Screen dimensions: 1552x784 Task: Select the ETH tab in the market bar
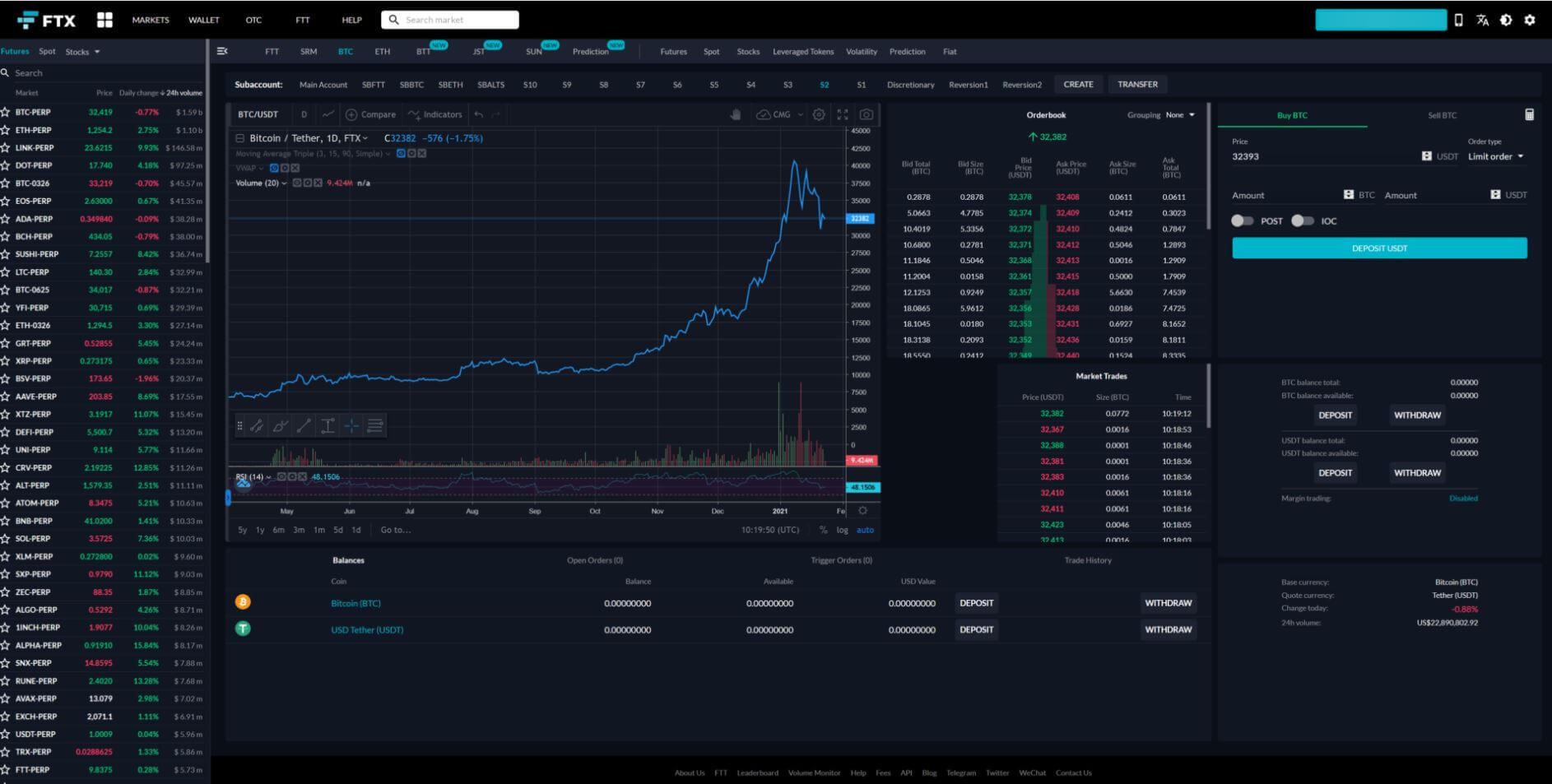[383, 52]
